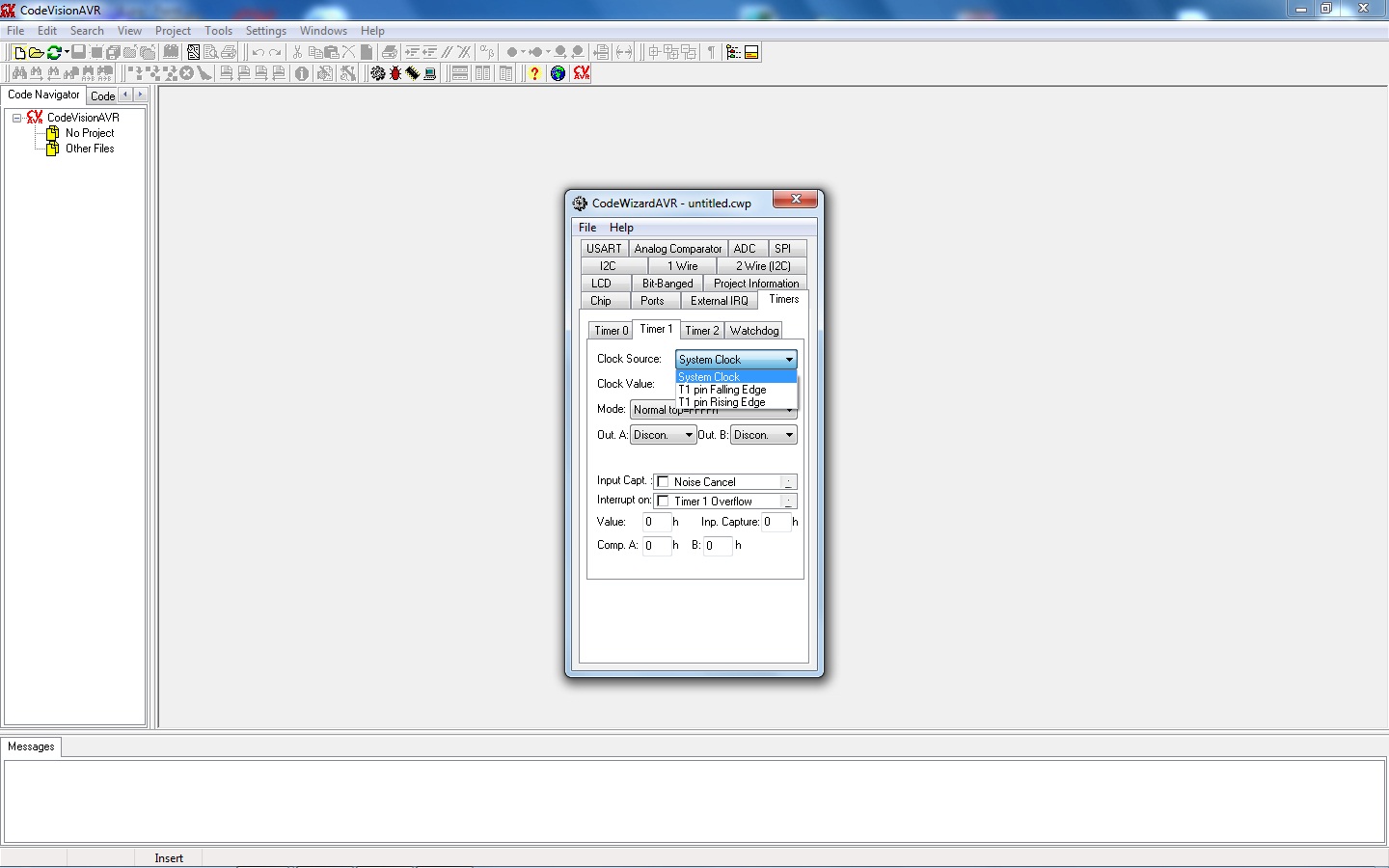Collapse the CodeVisionAVR tree node

[16, 118]
